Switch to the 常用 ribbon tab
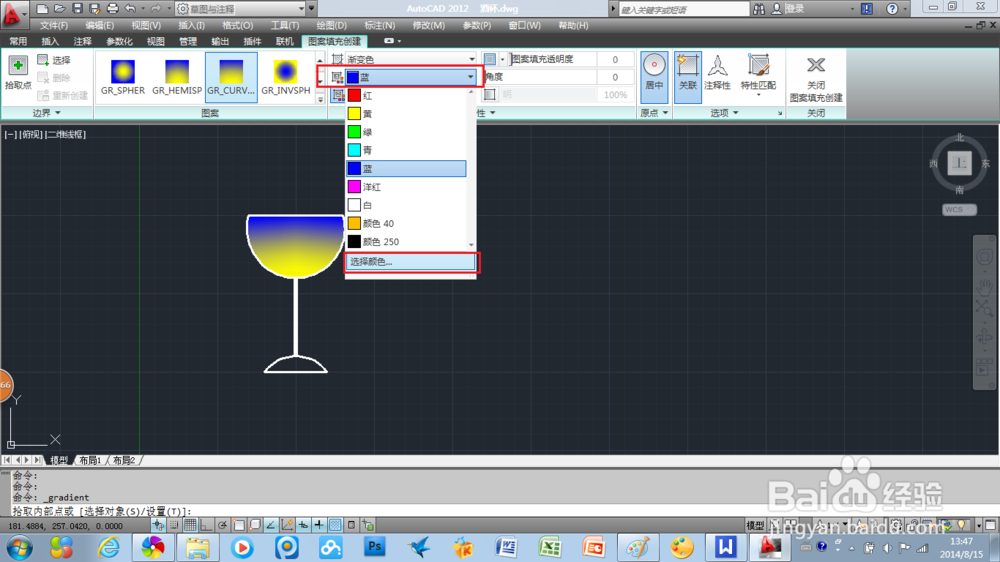The height and width of the screenshot is (562, 1000). tap(18, 41)
